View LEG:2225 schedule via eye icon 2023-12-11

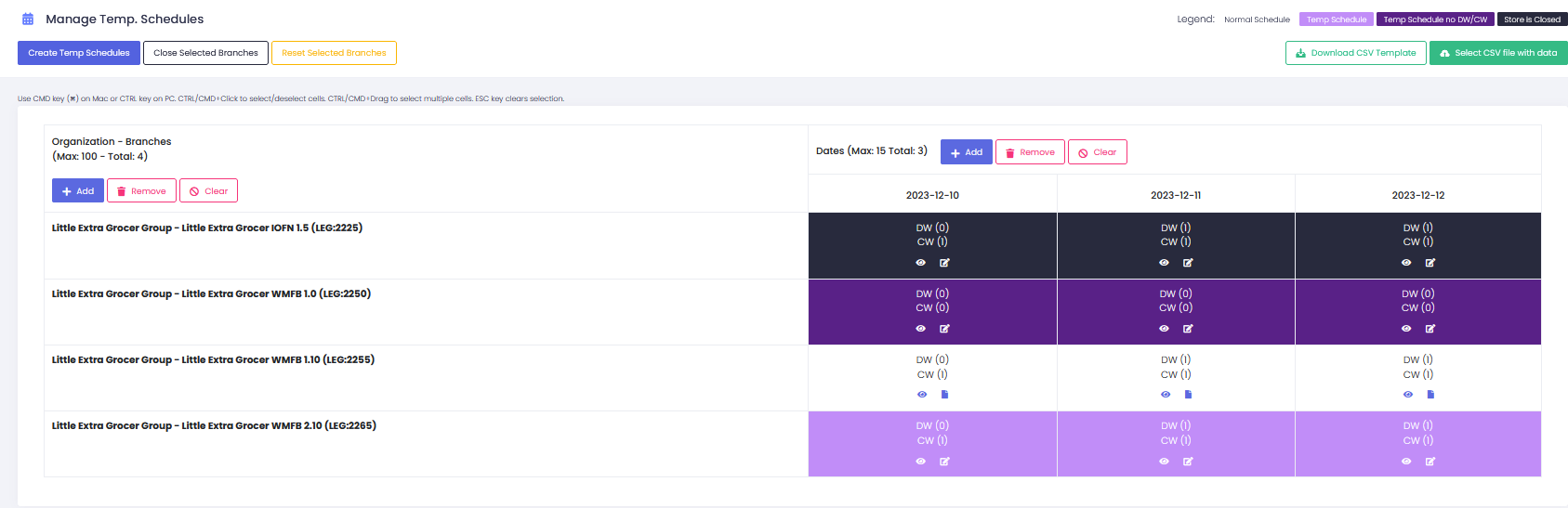(1164, 263)
